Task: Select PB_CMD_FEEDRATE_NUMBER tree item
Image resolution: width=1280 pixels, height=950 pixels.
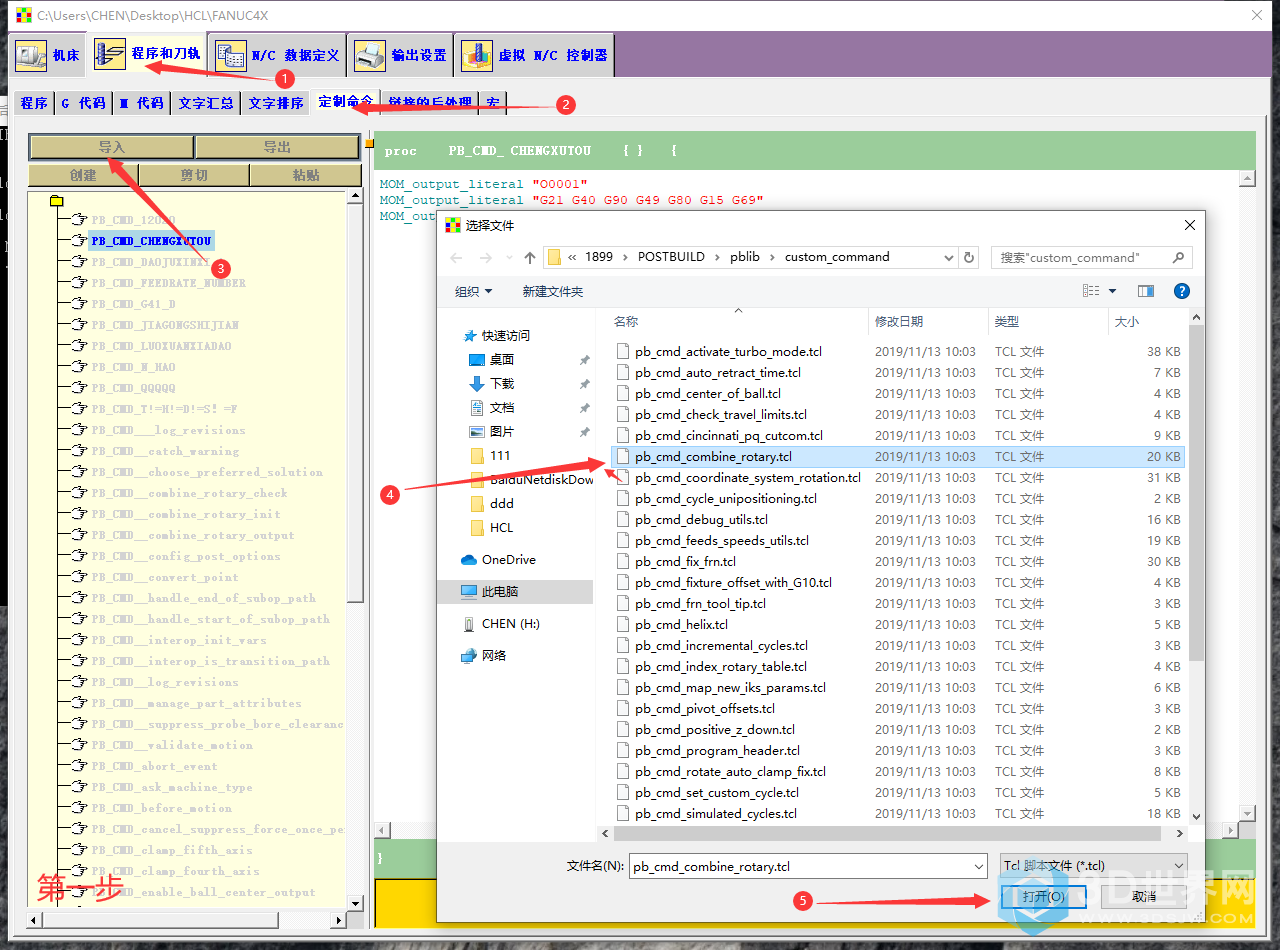Action: 168,283
